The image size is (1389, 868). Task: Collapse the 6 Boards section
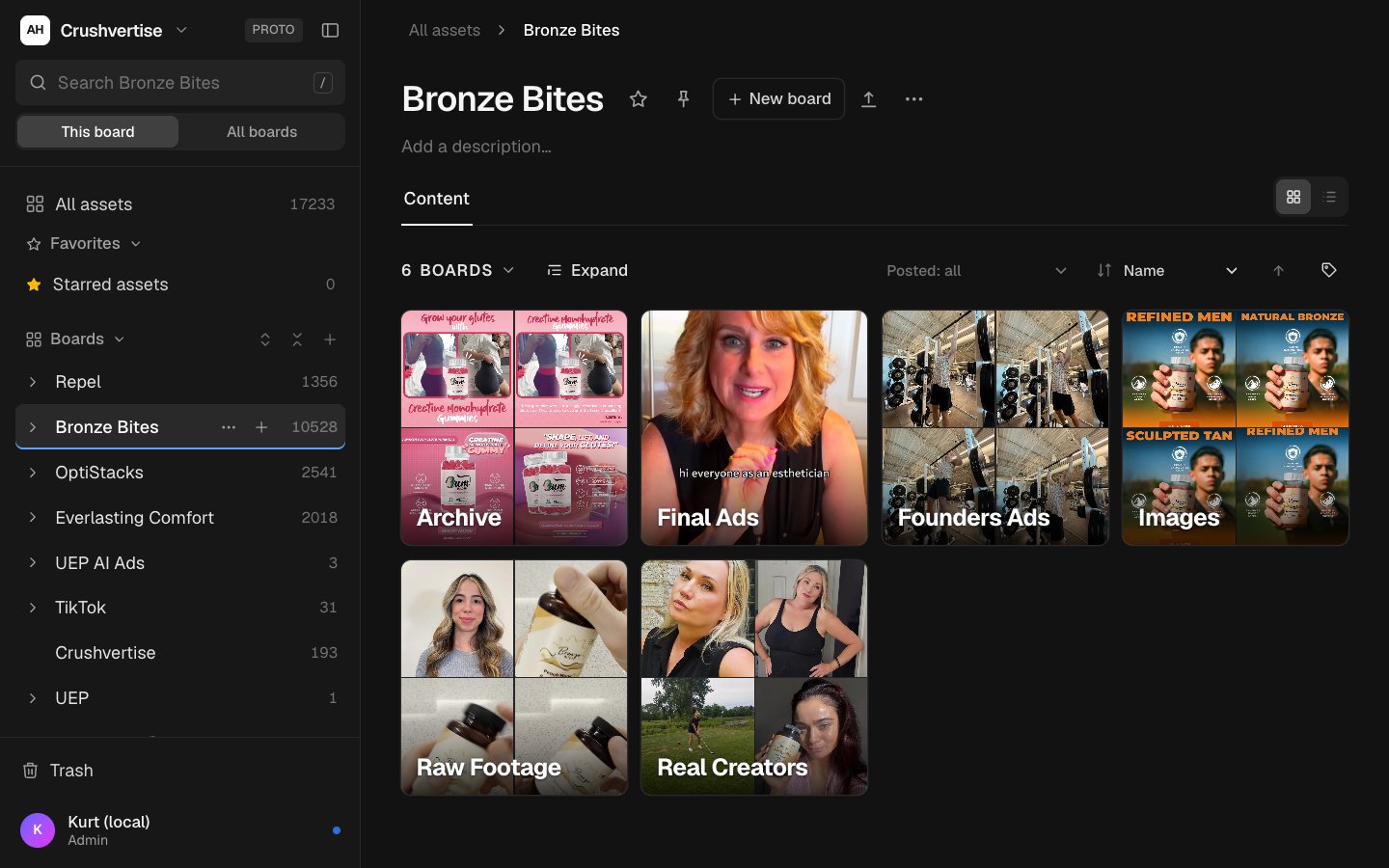458,270
